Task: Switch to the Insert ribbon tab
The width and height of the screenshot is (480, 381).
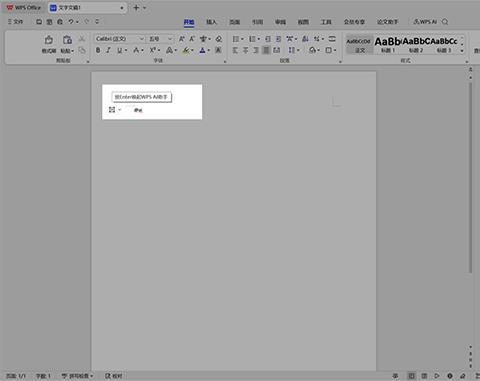Action: point(211,22)
